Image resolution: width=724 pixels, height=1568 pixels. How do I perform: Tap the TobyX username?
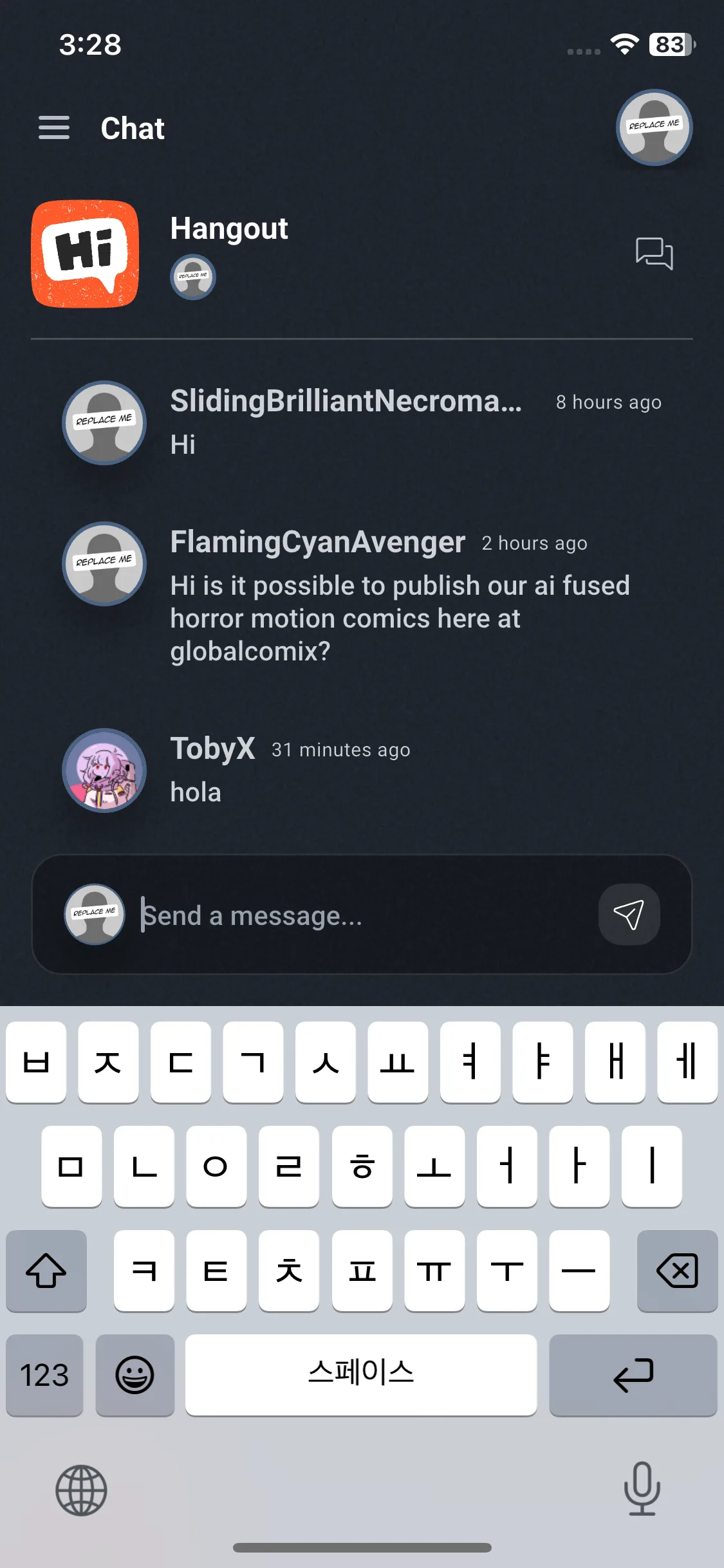tap(212, 749)
